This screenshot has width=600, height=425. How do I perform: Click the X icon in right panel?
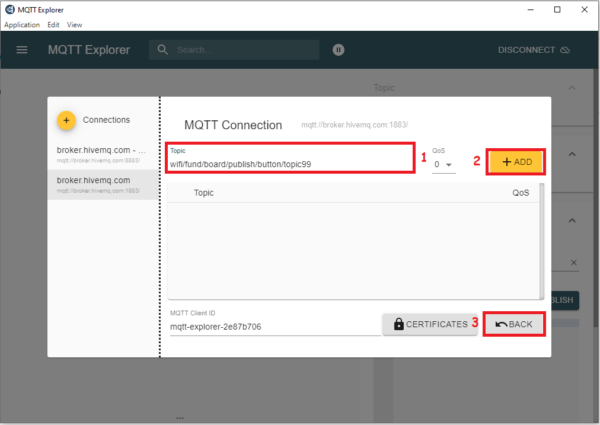coord(574,263)
